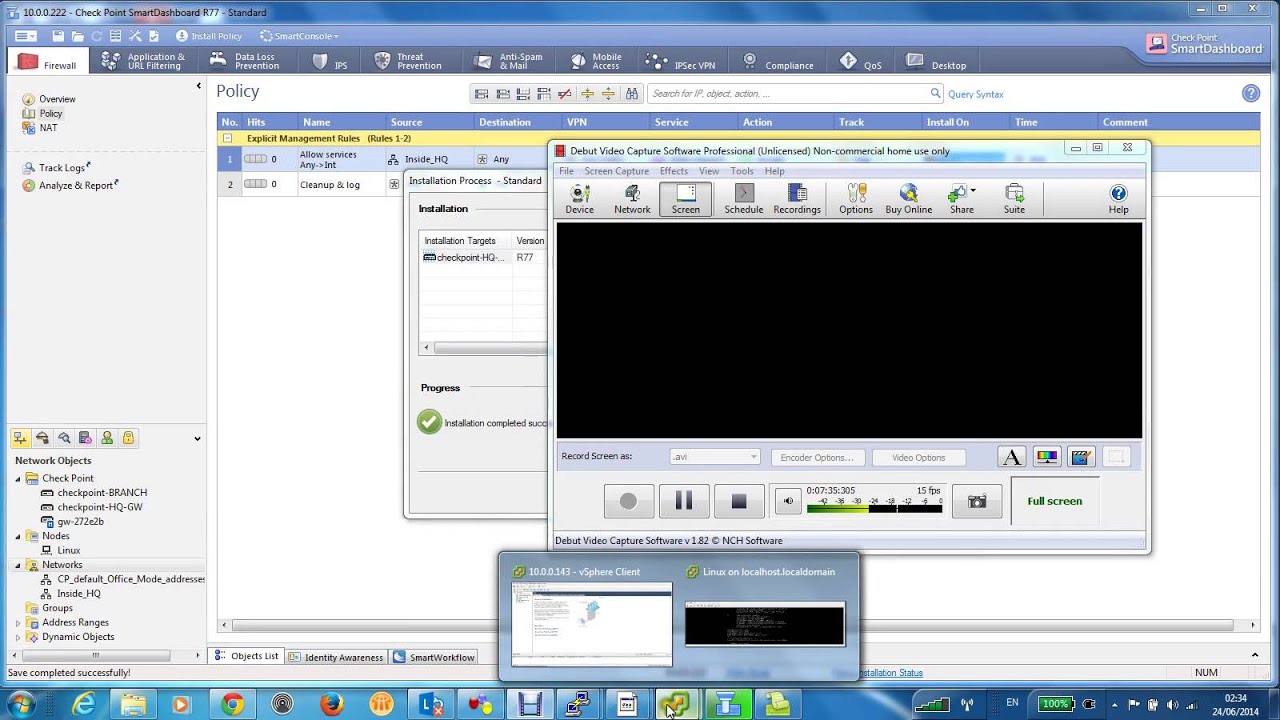1280x720 pixels.
Task: Open the Compliance tab
Action: 778,62
